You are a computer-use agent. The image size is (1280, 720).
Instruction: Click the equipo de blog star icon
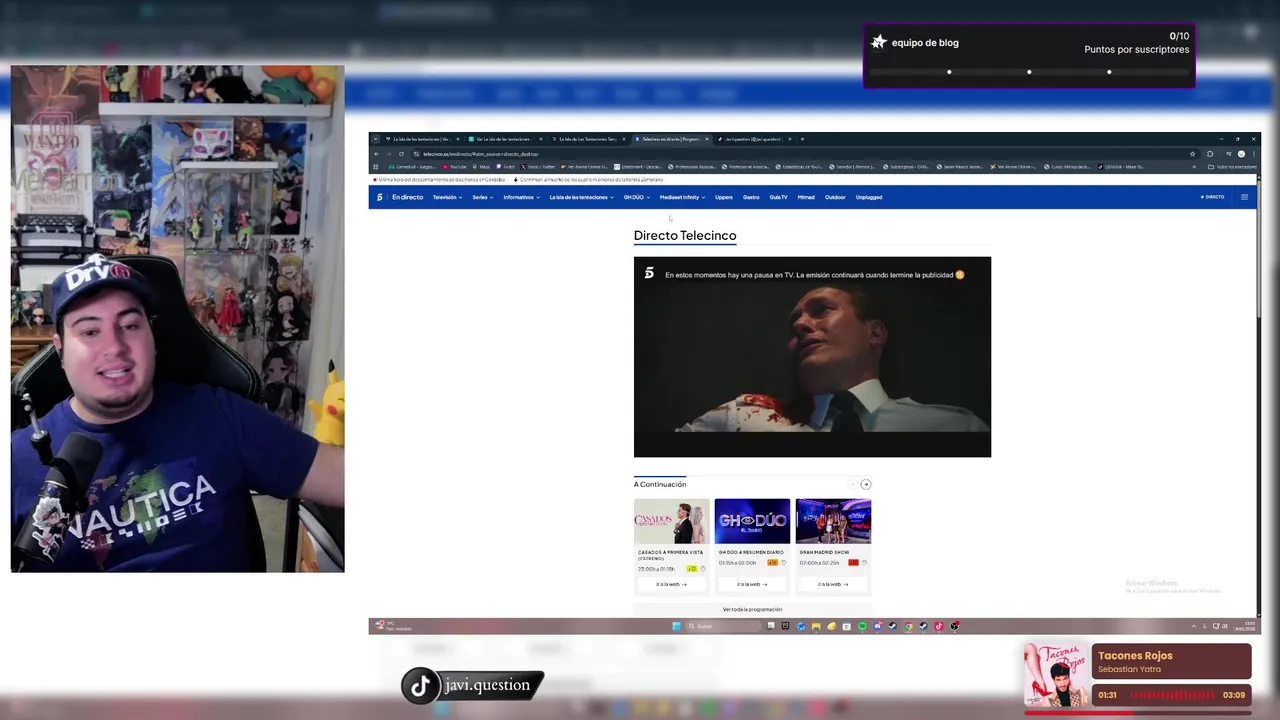point(879,42)
